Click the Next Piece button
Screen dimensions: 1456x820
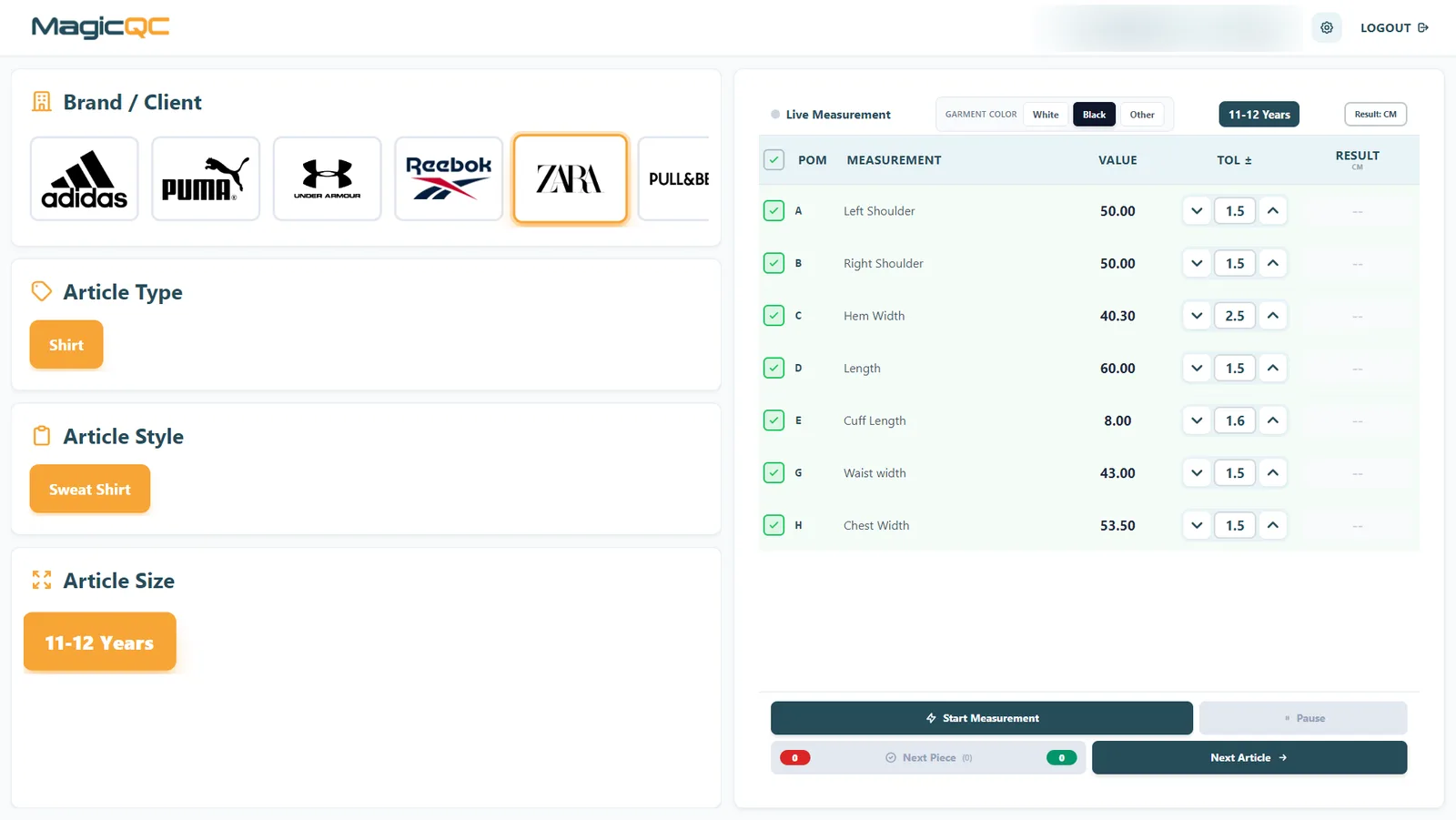coord(928,757)
